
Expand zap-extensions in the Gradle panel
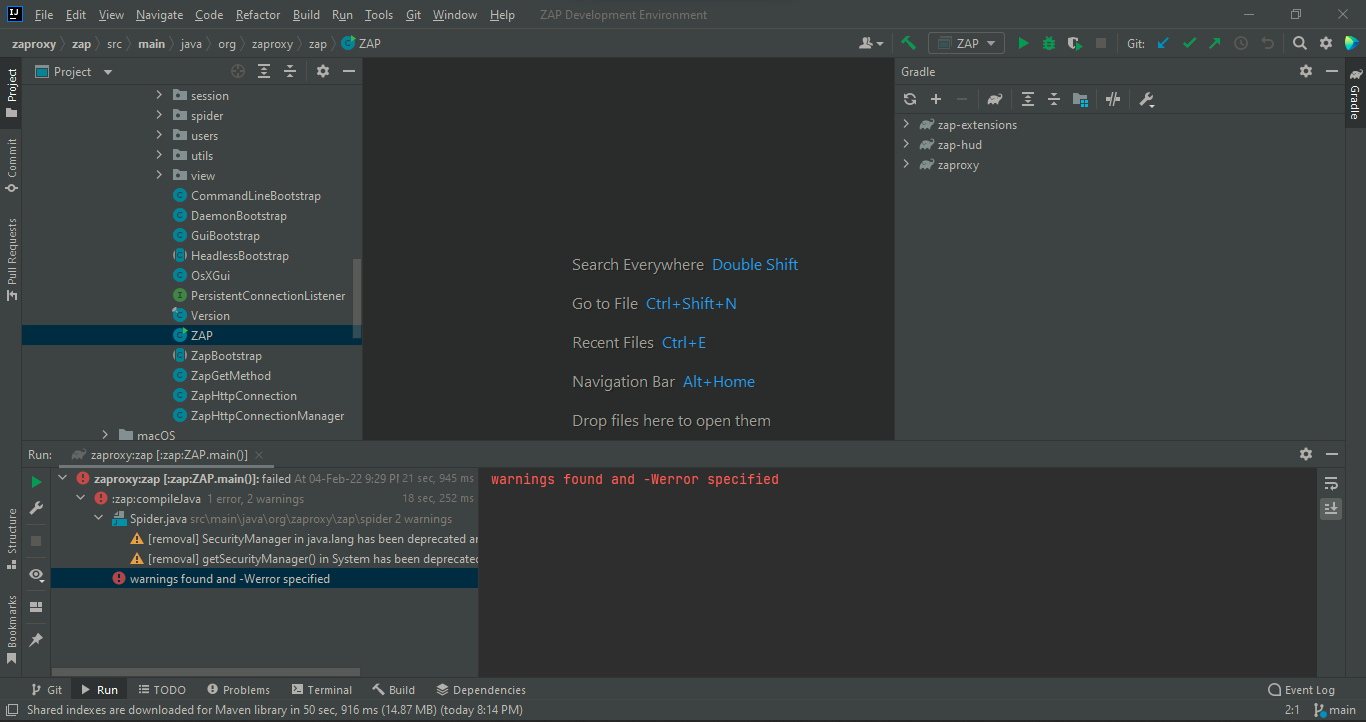(x=906, y=124)
